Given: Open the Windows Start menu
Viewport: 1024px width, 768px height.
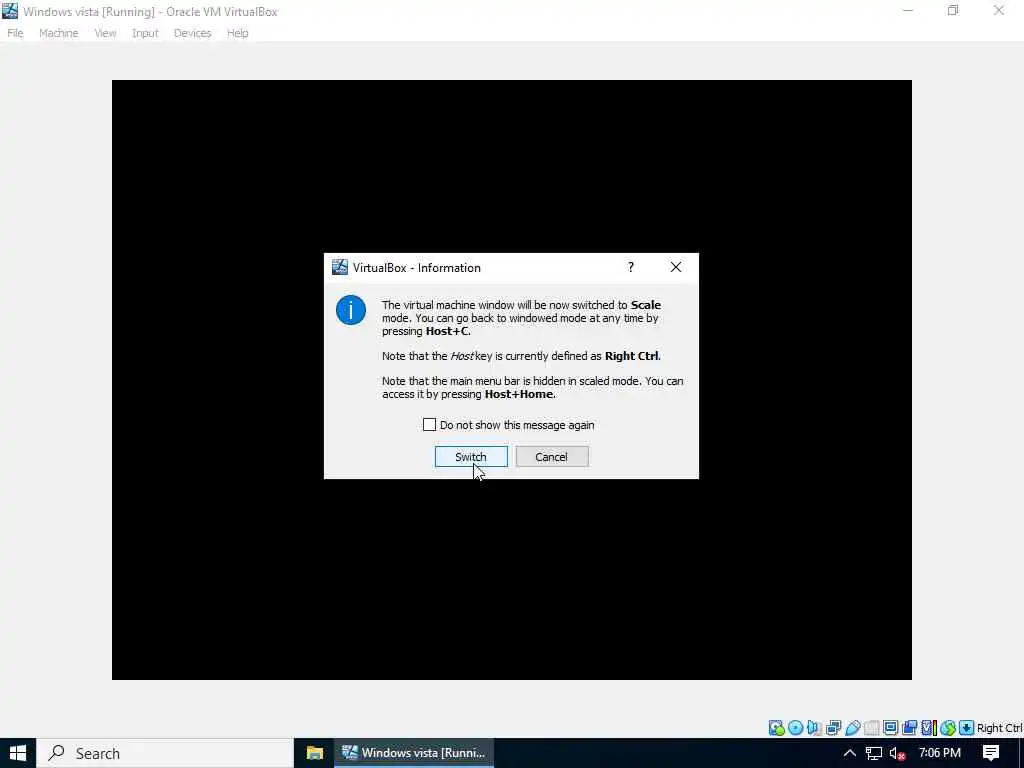Looking at the screenshot, I should click(x=18, y=753).
